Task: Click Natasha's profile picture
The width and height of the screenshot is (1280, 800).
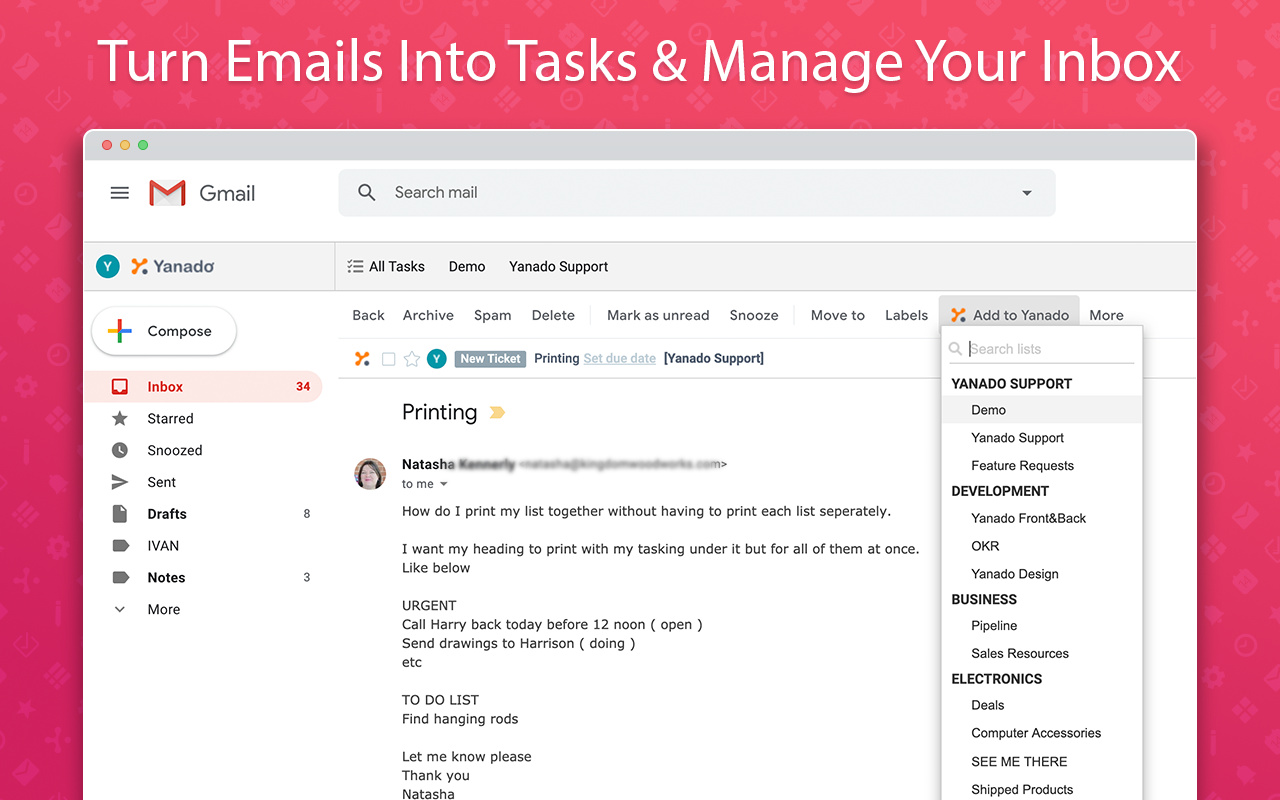Action: point(370,474)
